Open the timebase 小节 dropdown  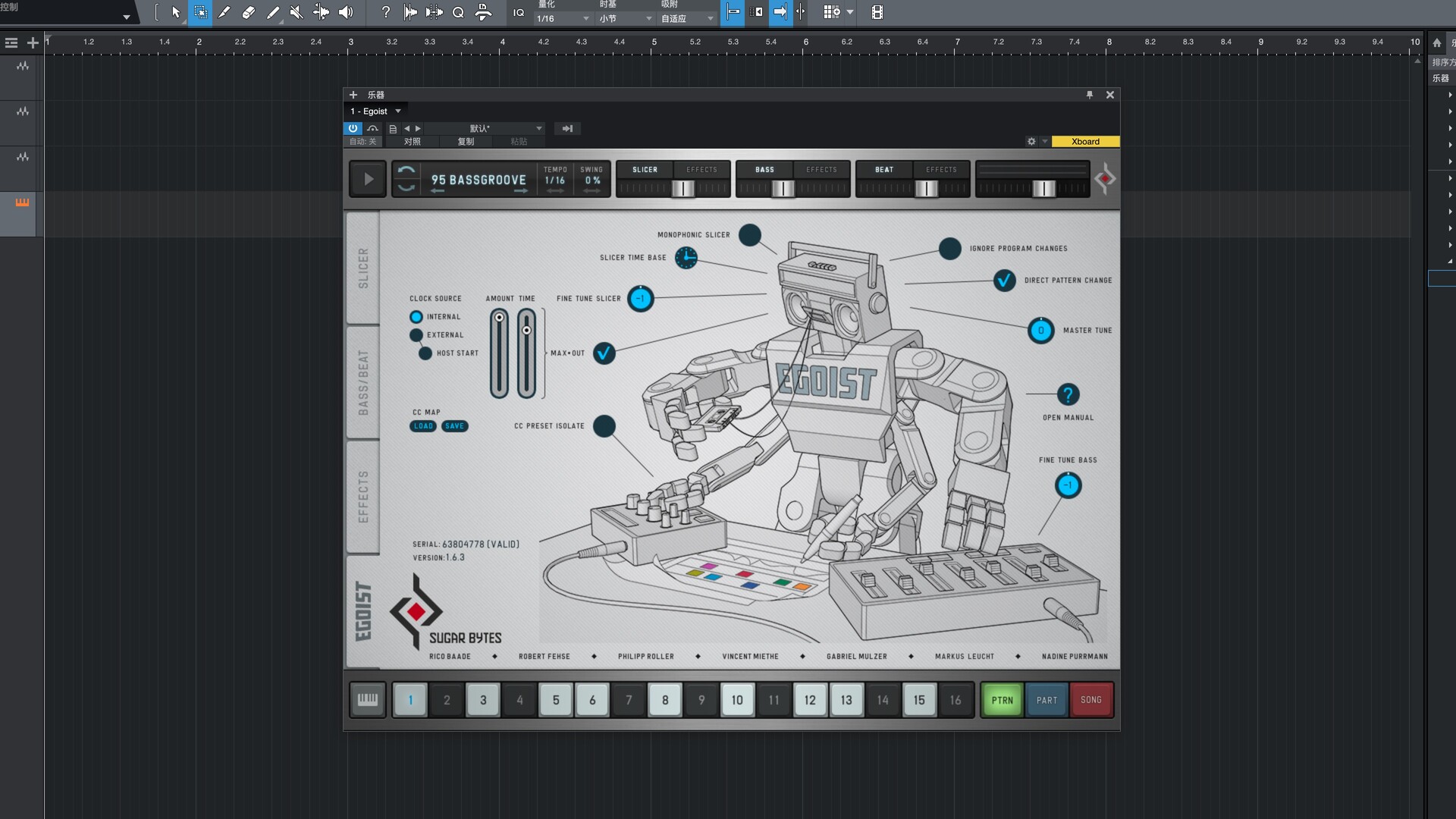pyautogui.click(x=625, y=18)
